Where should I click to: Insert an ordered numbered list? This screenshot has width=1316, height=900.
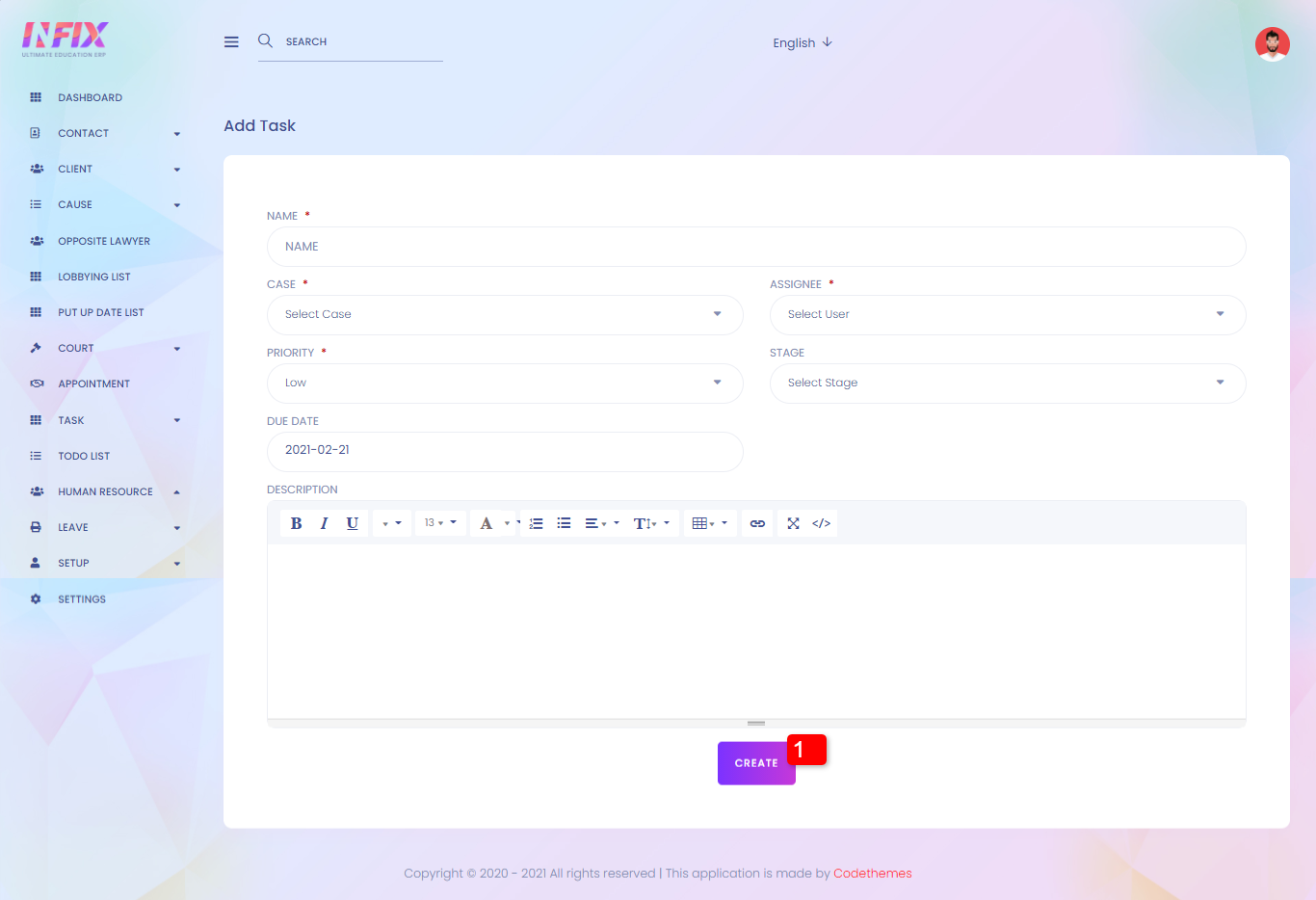click(x=537, y=523)
